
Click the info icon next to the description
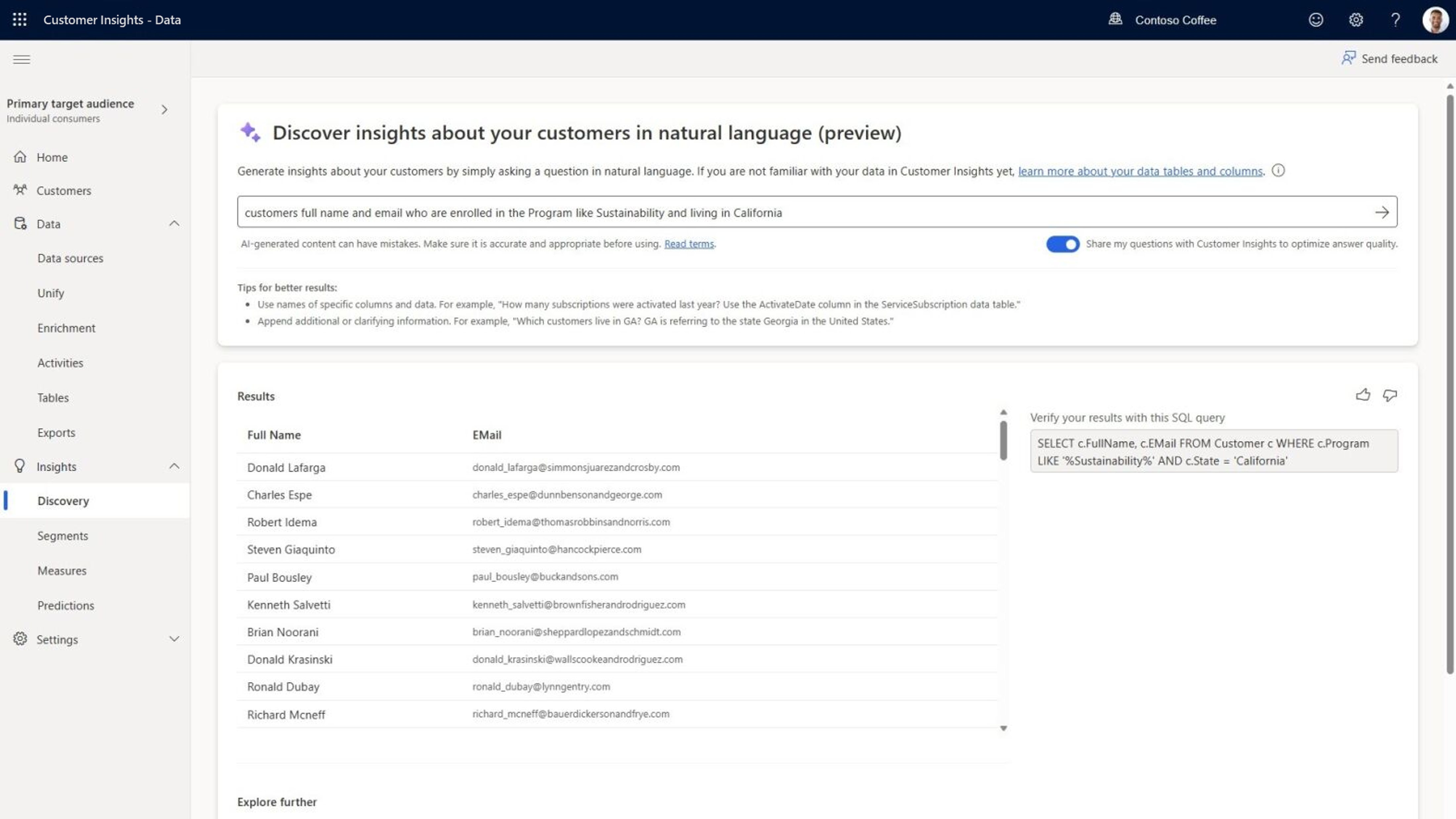click(x=1279, y=170)
